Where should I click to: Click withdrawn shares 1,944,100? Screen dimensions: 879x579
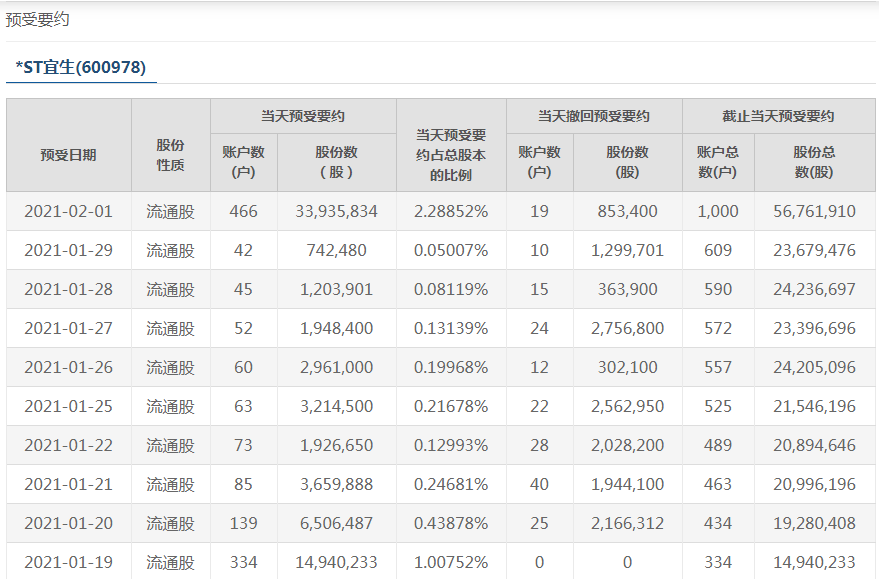click(x=627, y=484)
